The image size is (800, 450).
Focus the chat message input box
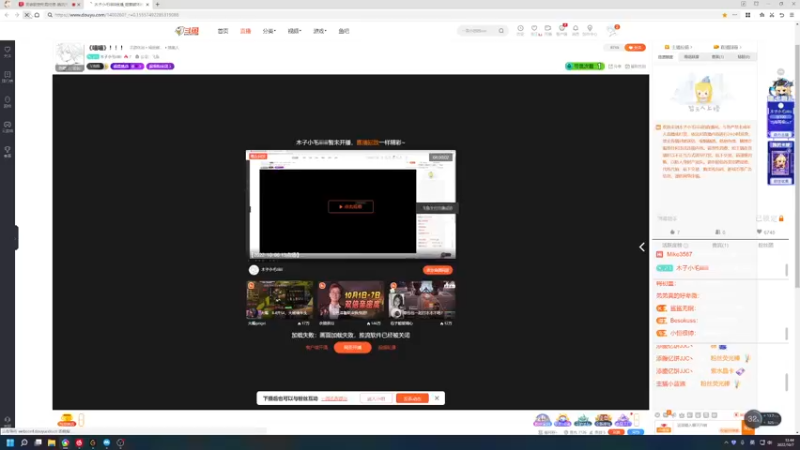coord(708,426)
